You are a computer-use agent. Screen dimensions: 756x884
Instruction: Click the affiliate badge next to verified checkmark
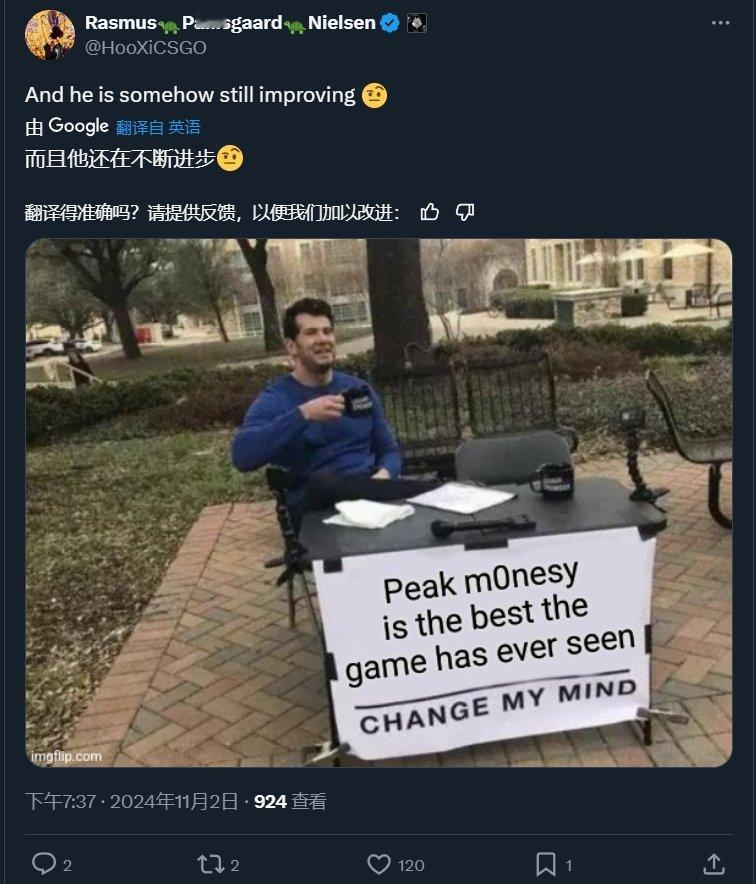coord(417,23)
